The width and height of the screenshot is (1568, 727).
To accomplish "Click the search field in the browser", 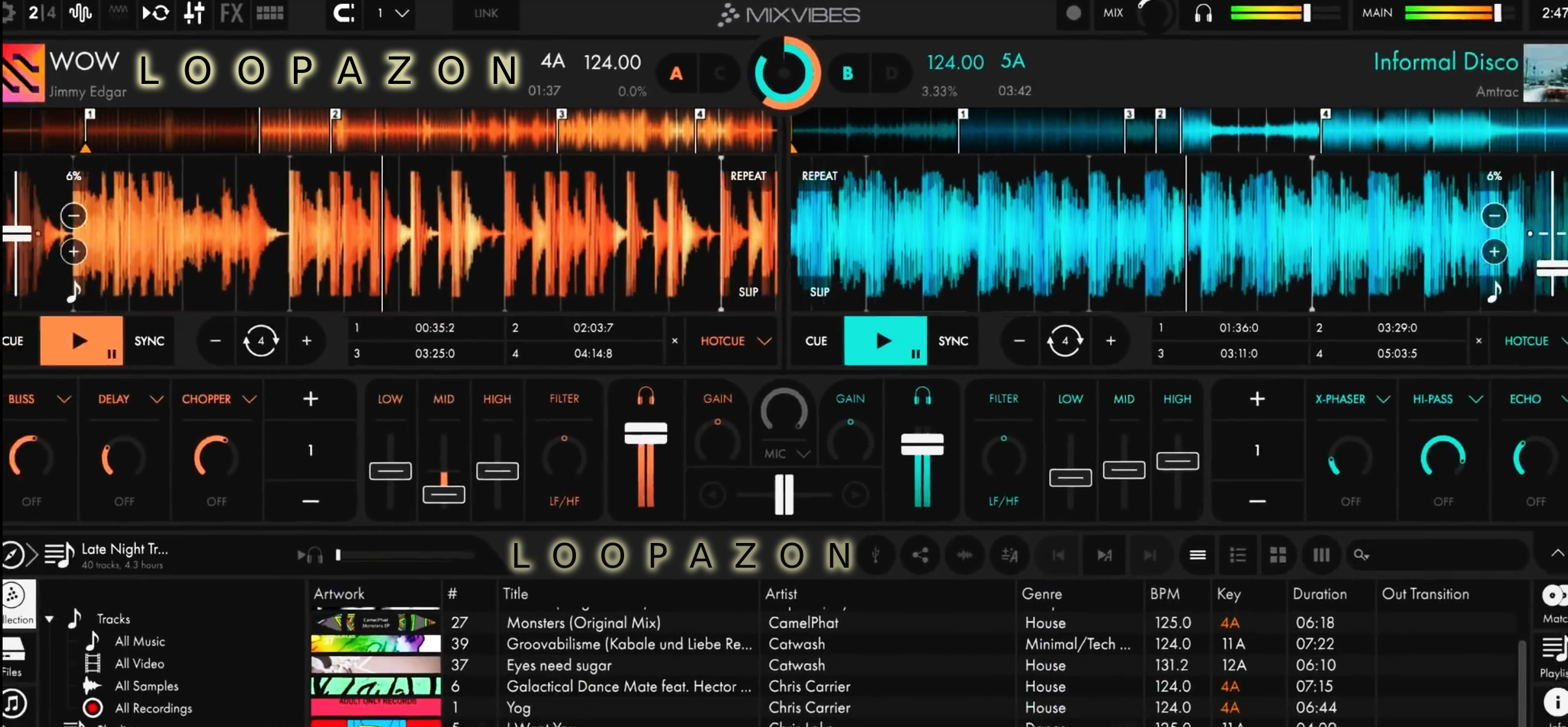I will tap(1437, 555).
